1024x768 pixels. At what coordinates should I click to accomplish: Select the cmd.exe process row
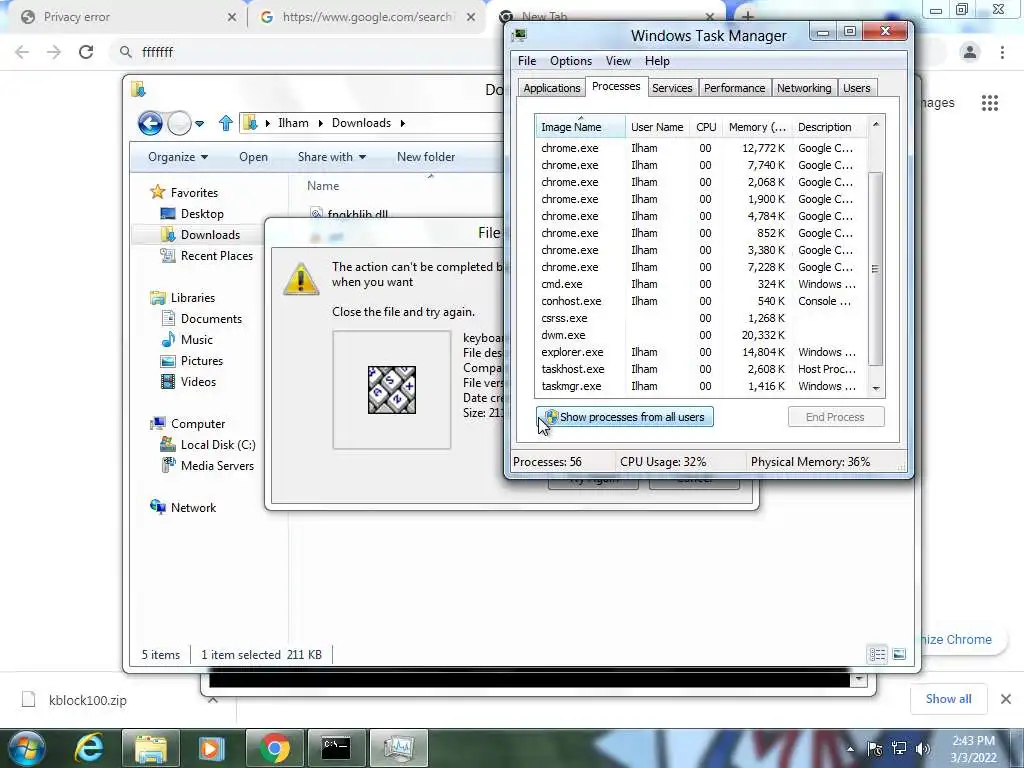[701, 284]
